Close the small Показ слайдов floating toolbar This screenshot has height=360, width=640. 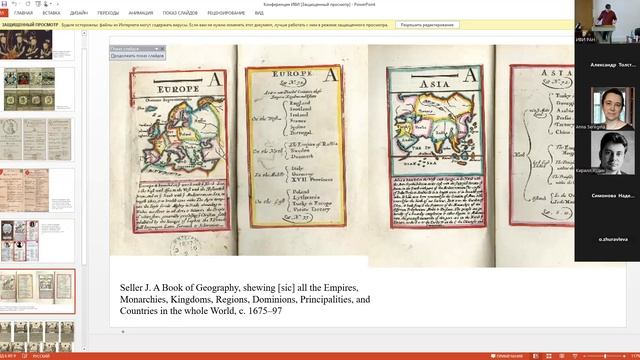coord(162,49)
